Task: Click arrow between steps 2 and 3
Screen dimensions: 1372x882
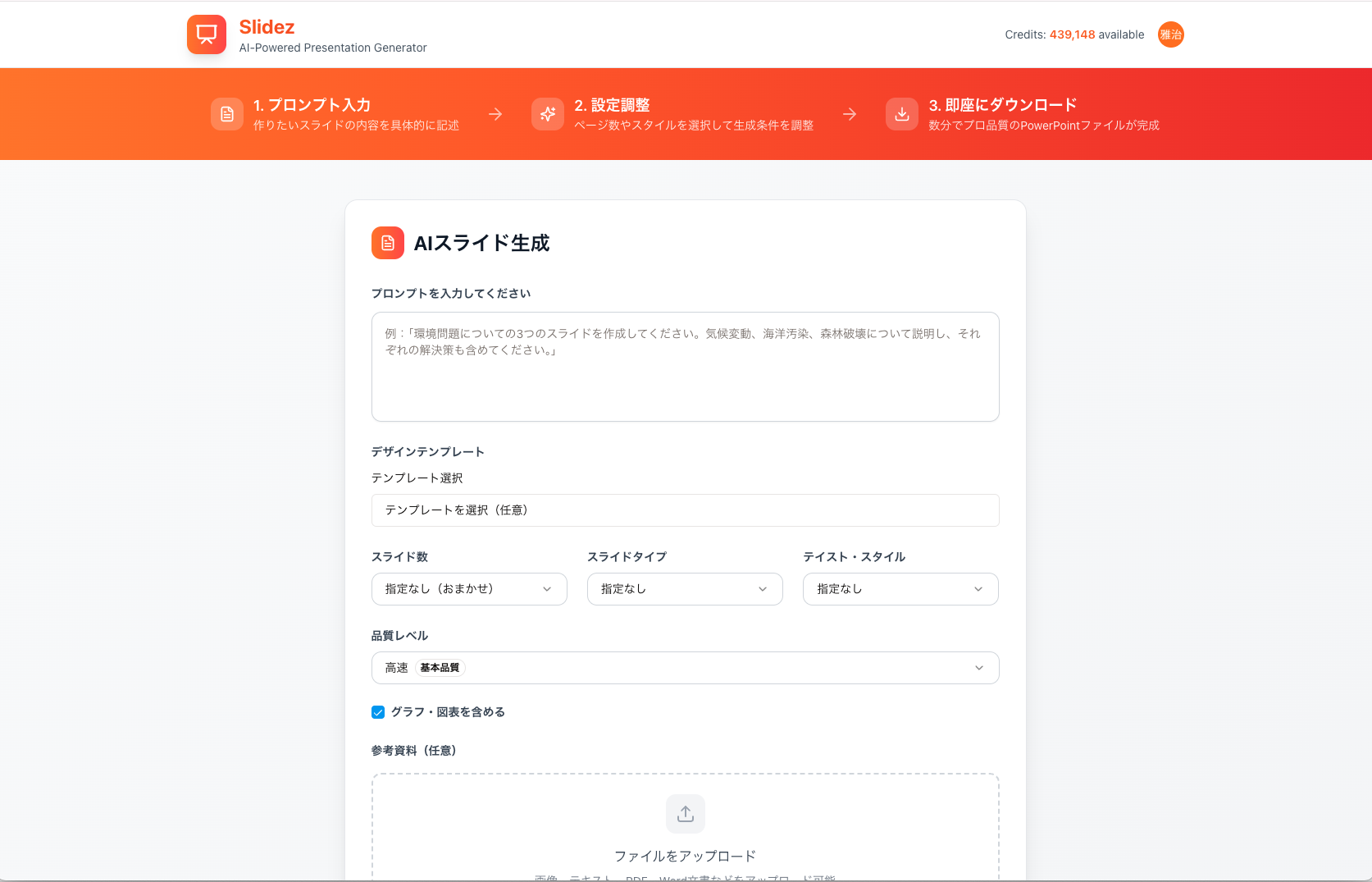Action: click(850, 114)
